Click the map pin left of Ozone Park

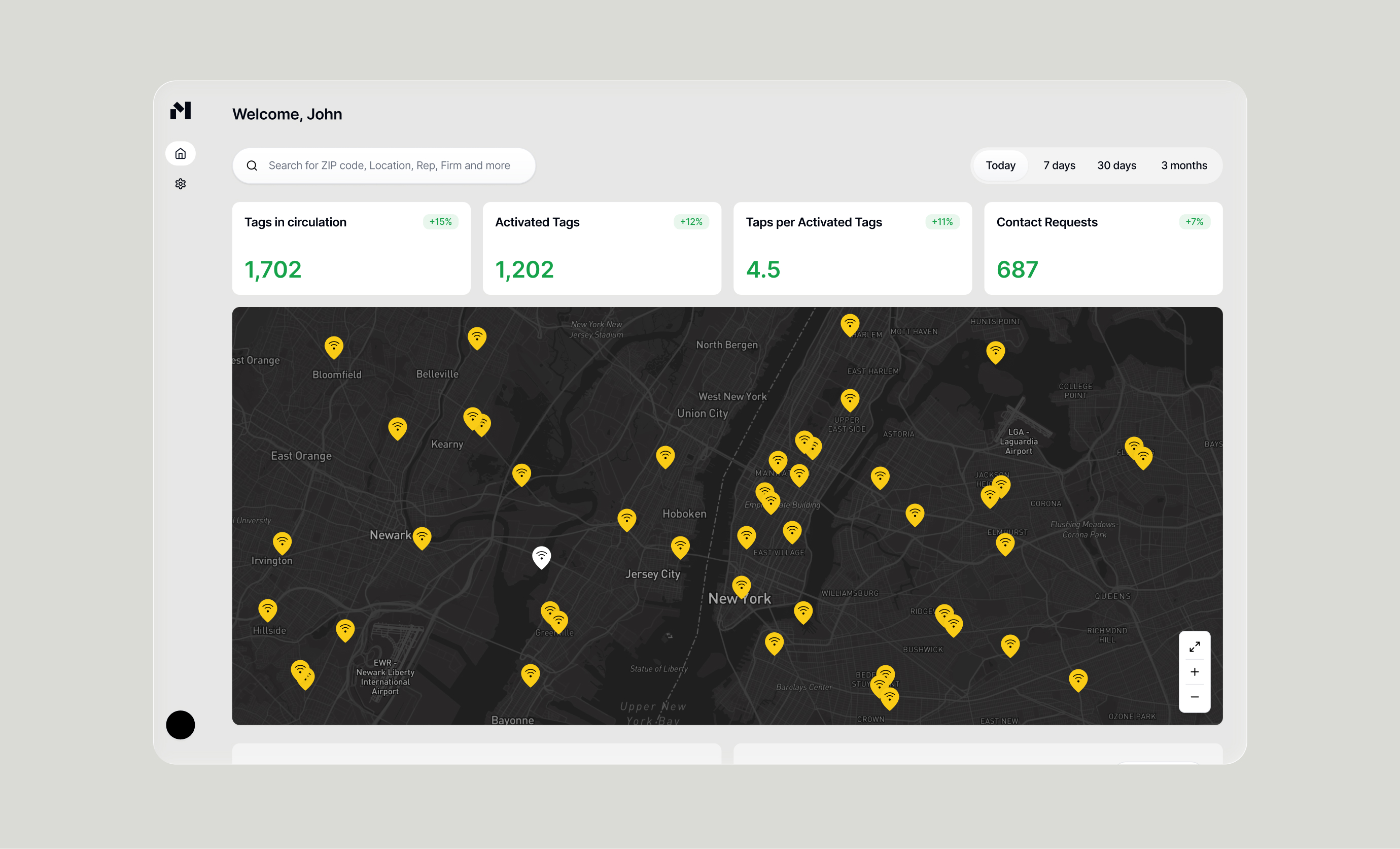coord(1078,680)
